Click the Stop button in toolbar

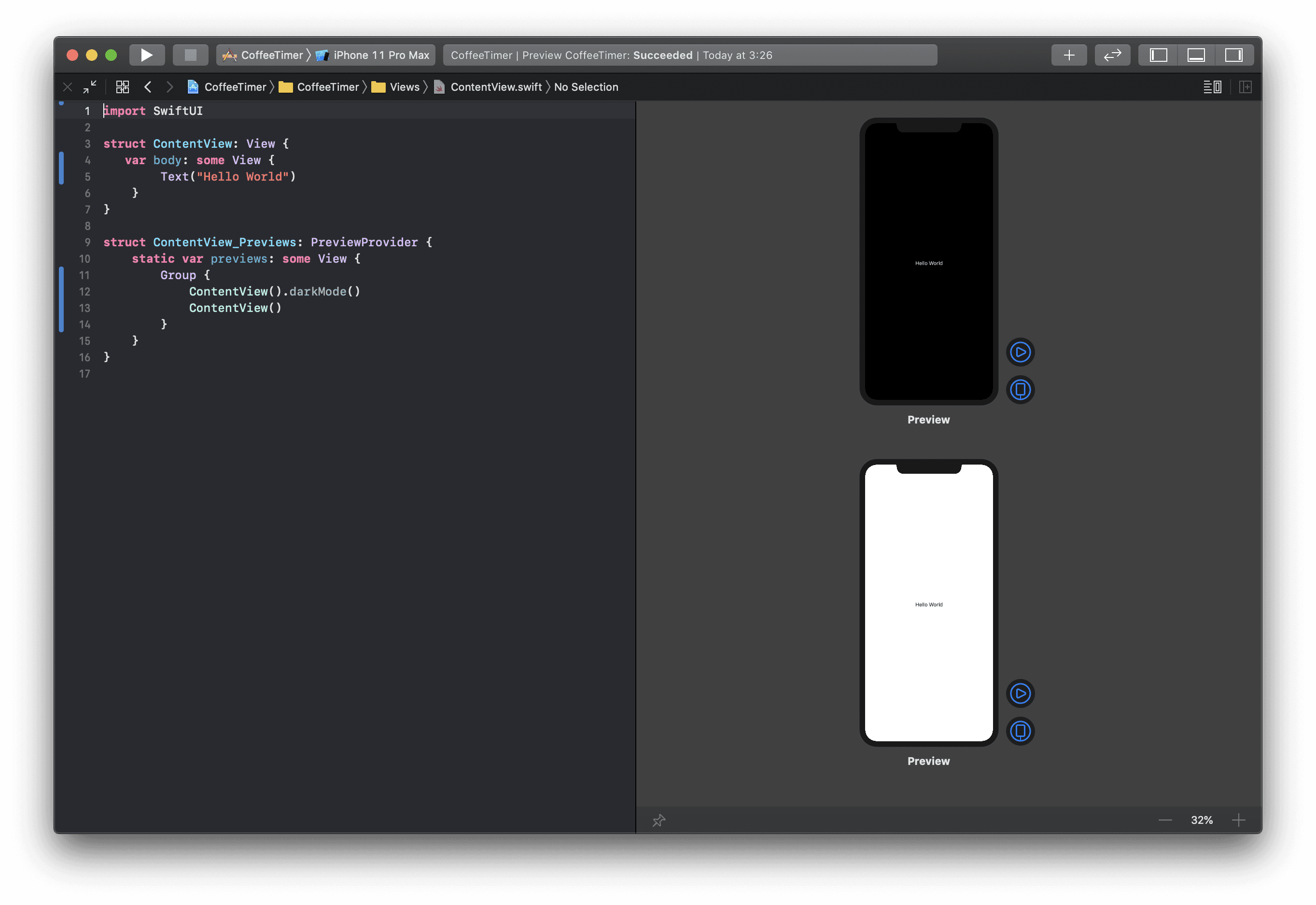point(190,55)
